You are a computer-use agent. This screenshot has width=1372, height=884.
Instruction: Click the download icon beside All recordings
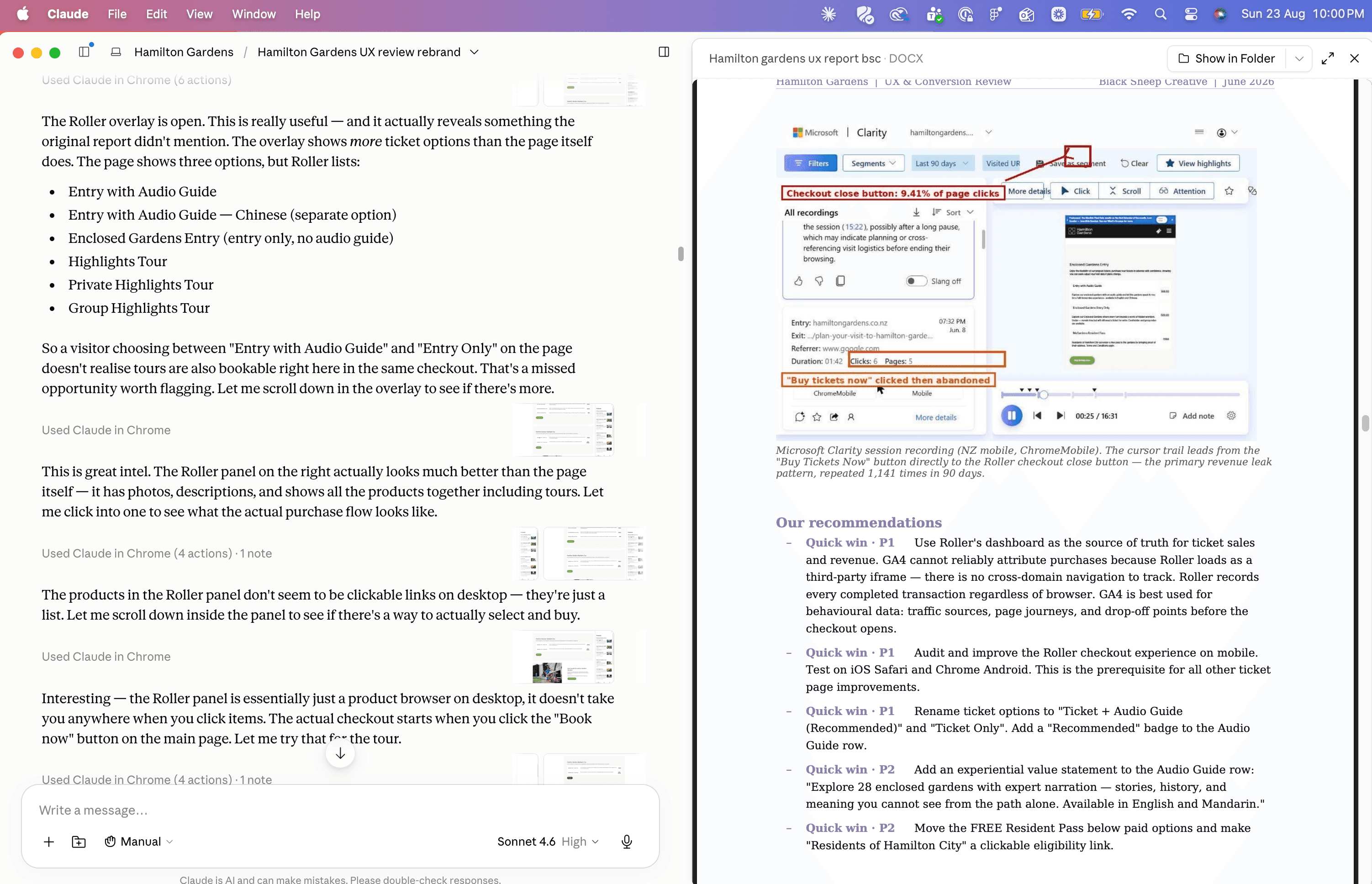pos(916,212)
